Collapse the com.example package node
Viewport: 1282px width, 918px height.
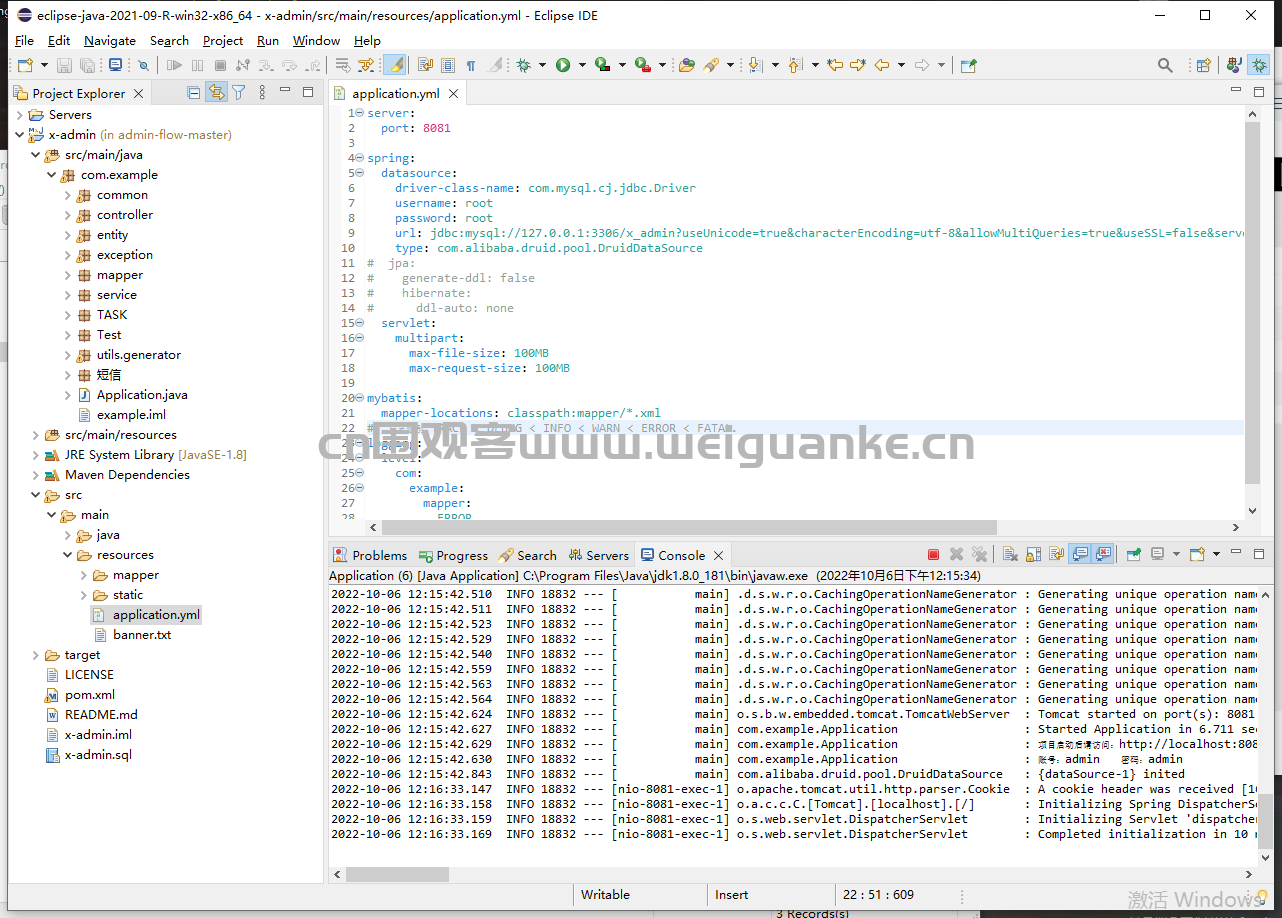pos(52,175)
